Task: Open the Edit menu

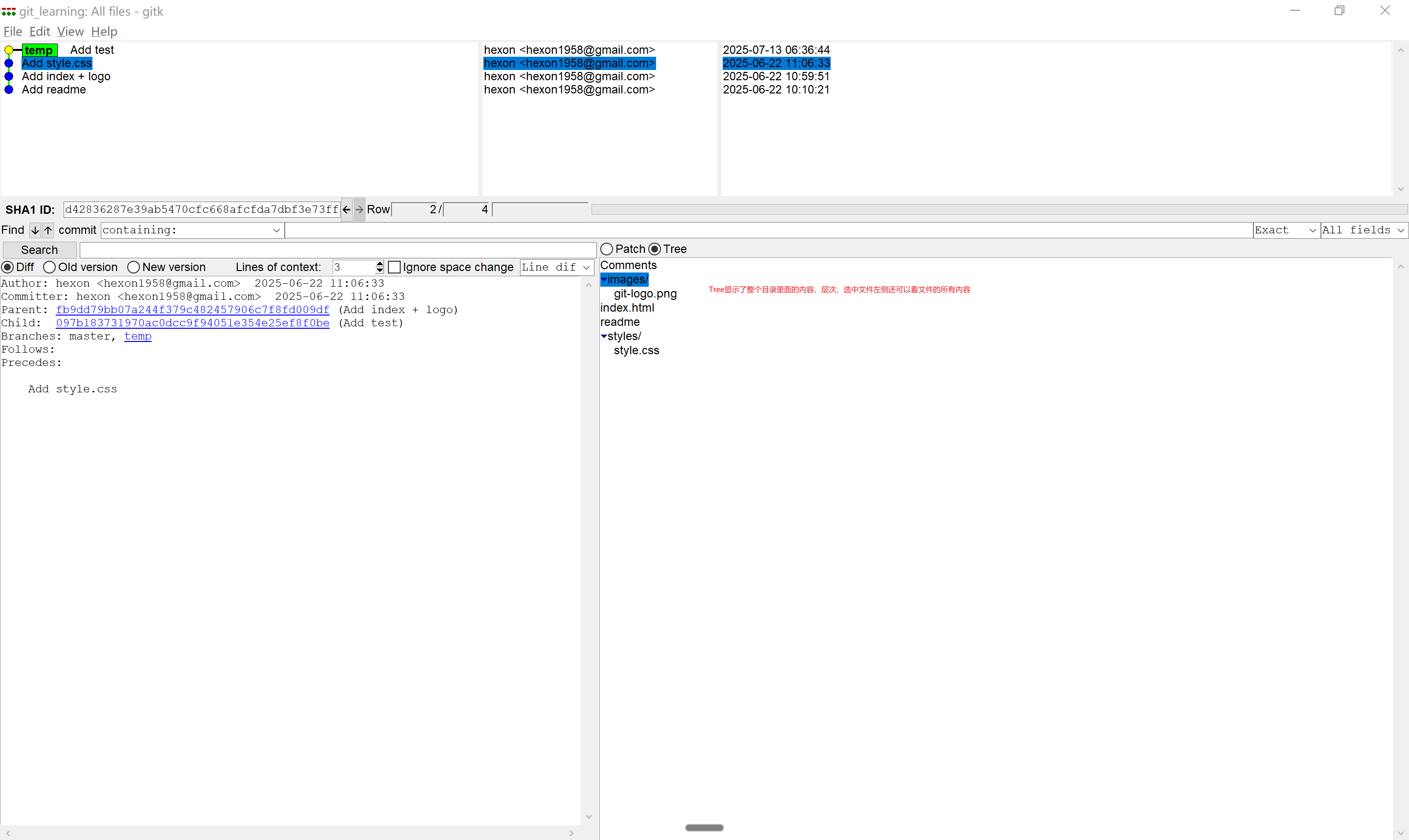Action: tap(40, 32)
